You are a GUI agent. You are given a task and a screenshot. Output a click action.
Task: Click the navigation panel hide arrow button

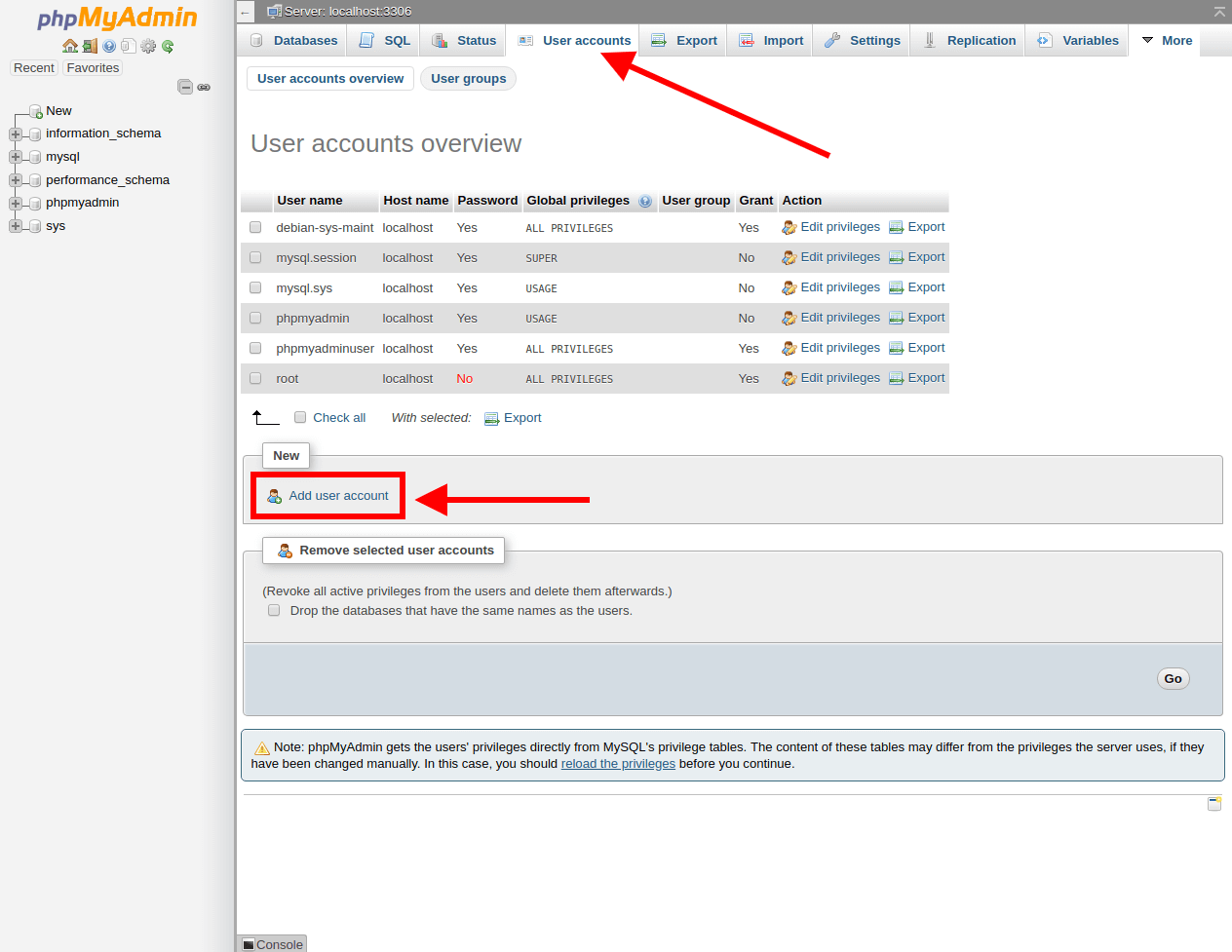point(246,13)
